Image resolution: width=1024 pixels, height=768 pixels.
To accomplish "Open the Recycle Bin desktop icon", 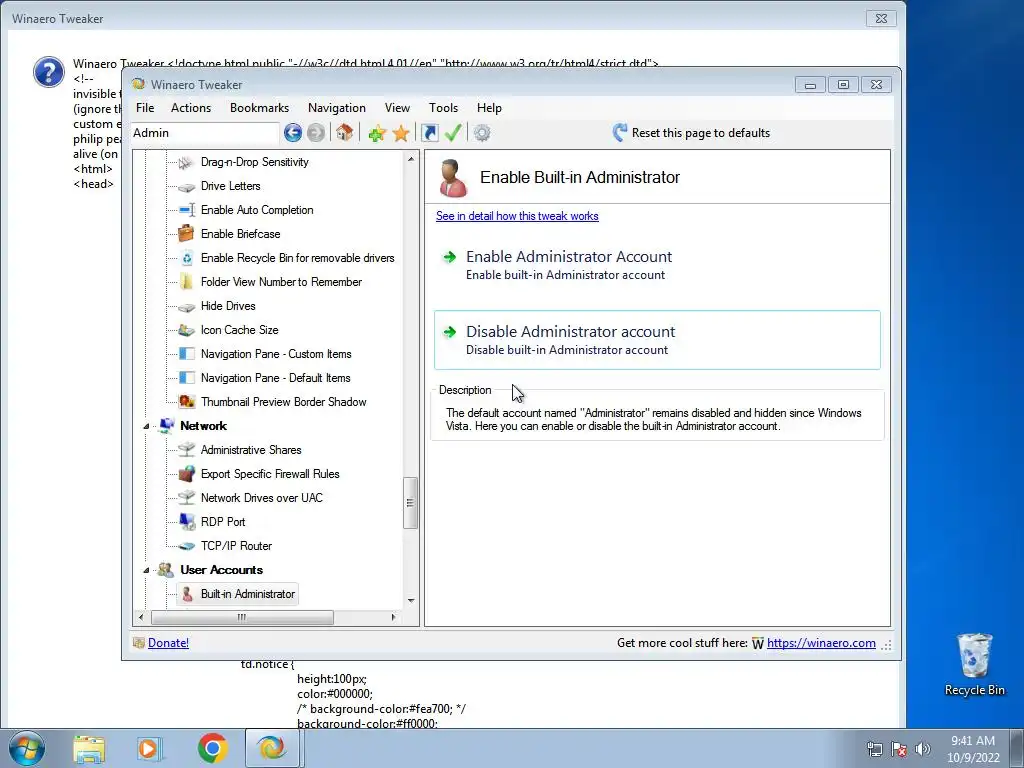I will click(x=974, y=664).
